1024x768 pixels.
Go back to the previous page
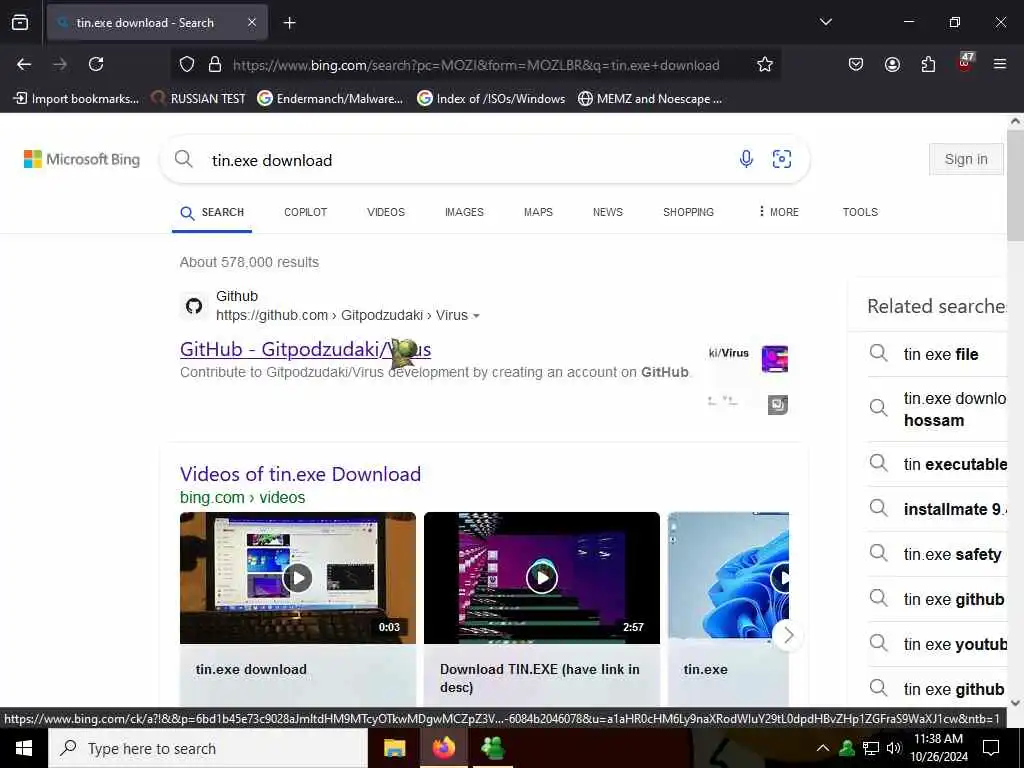(24, 64)
